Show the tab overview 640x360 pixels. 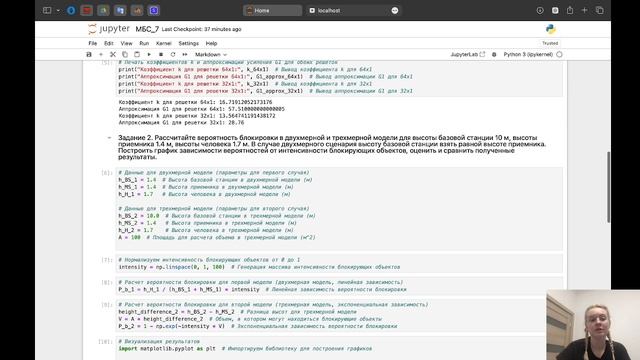[x=600, y=11]
